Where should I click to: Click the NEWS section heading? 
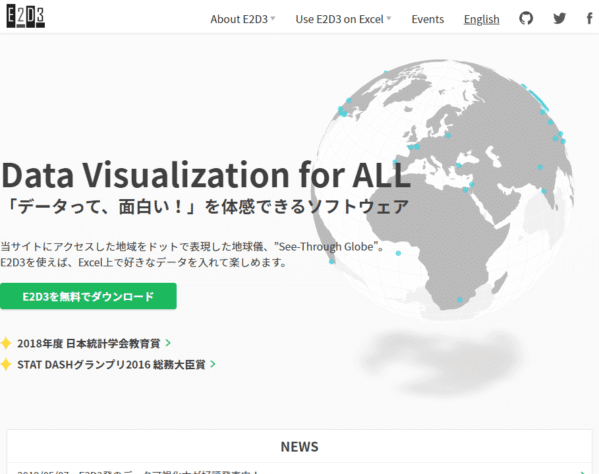[x=300, y=446]
